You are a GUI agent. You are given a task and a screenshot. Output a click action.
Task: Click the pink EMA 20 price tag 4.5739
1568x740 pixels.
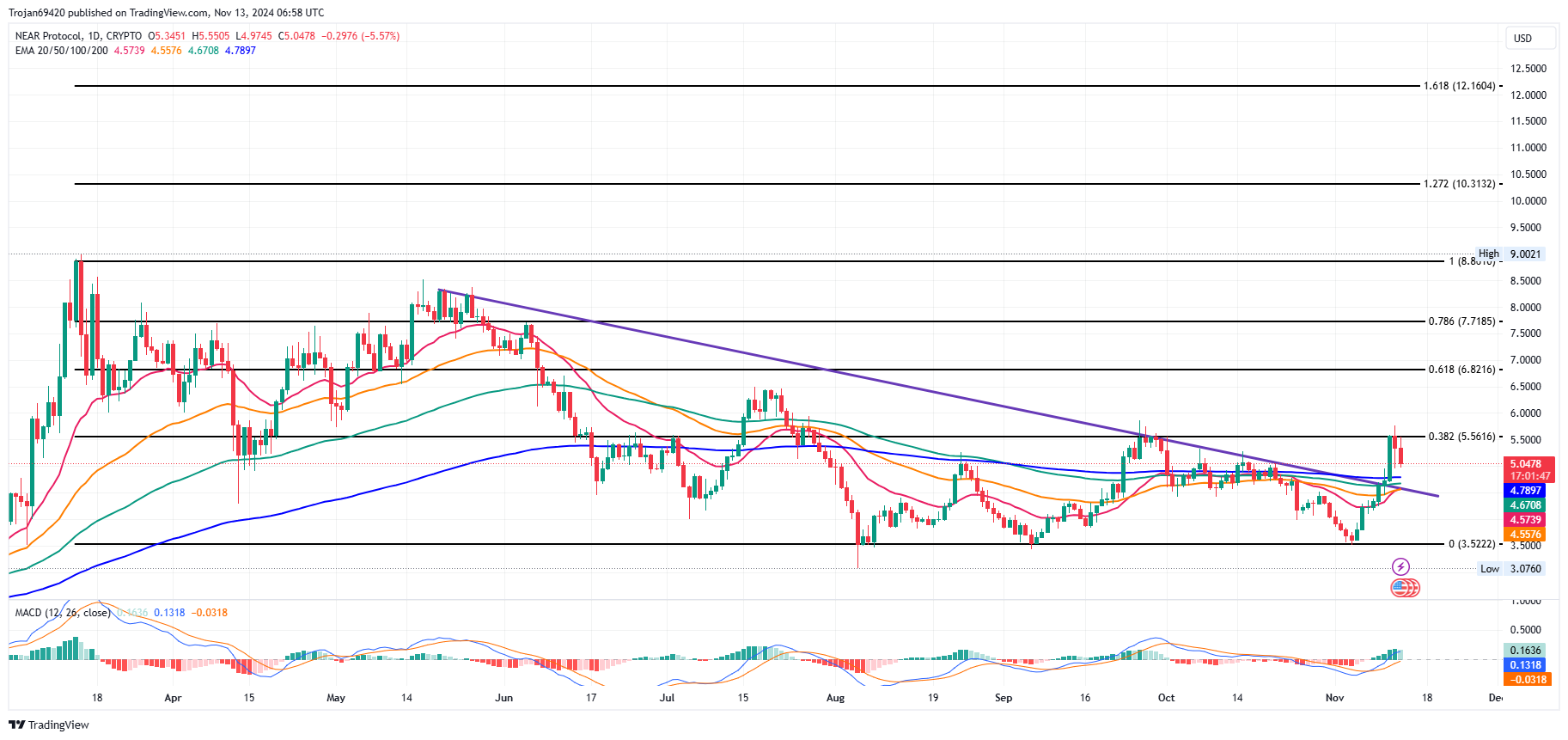tap(1526, 520)
